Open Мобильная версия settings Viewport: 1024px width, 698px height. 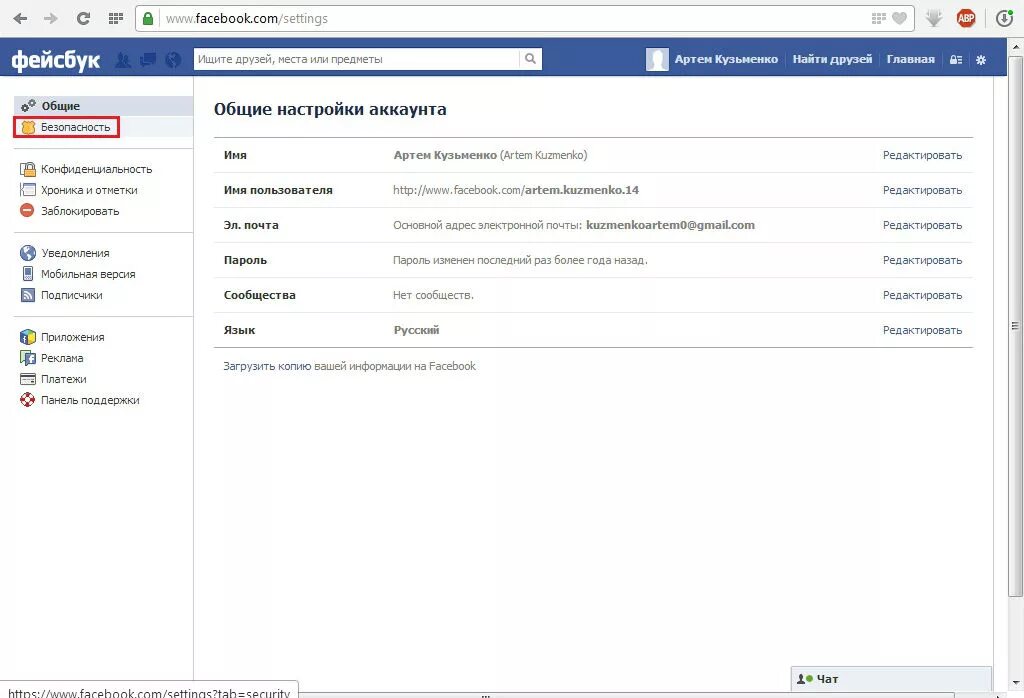point(88,274)
